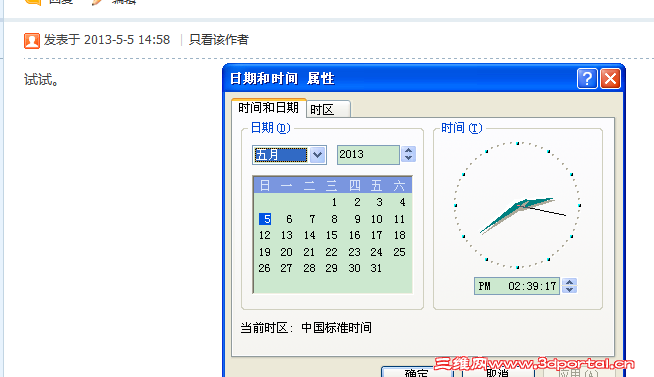Click the 只看该作者 link
Viewport: 654px width, 377px height.
(219, 40)
